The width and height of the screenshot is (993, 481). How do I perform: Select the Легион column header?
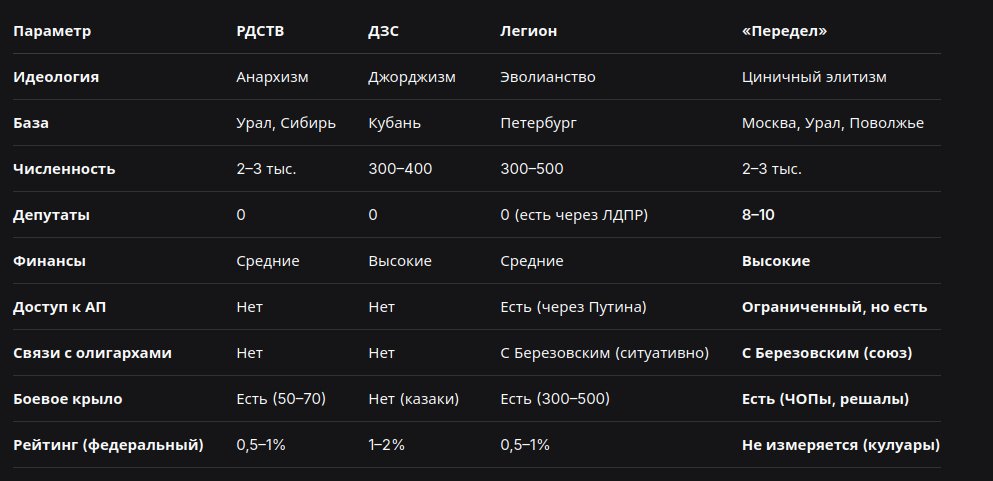[x=529, y=31]
